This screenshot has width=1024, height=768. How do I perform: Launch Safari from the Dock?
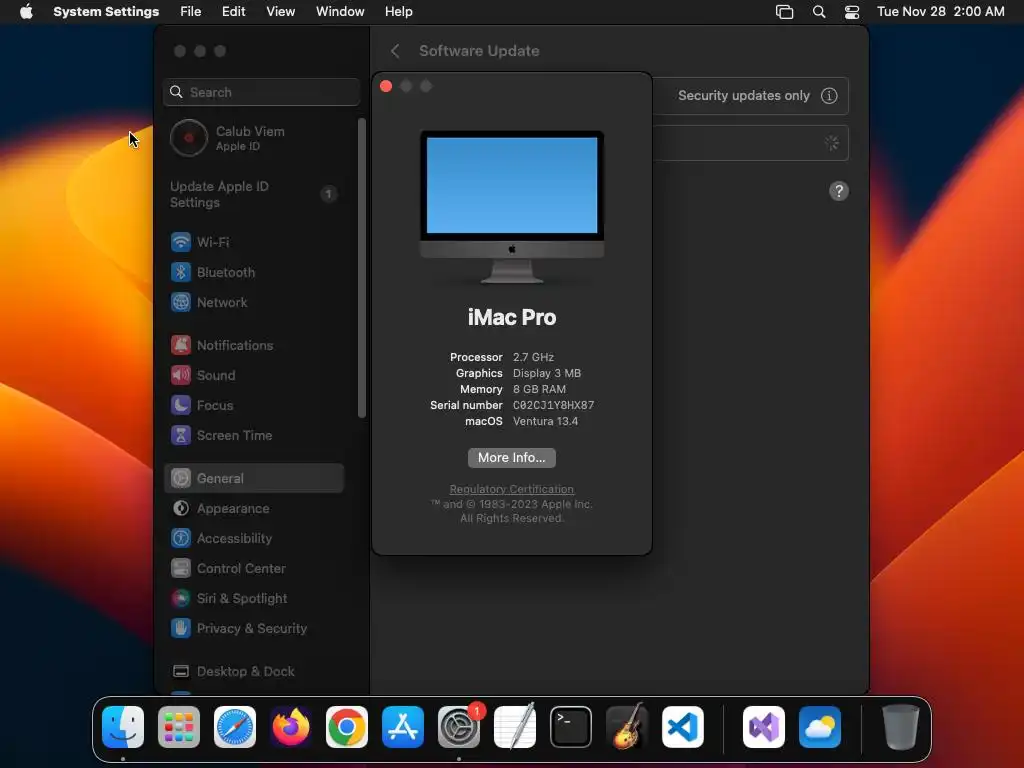pos(235,727)
